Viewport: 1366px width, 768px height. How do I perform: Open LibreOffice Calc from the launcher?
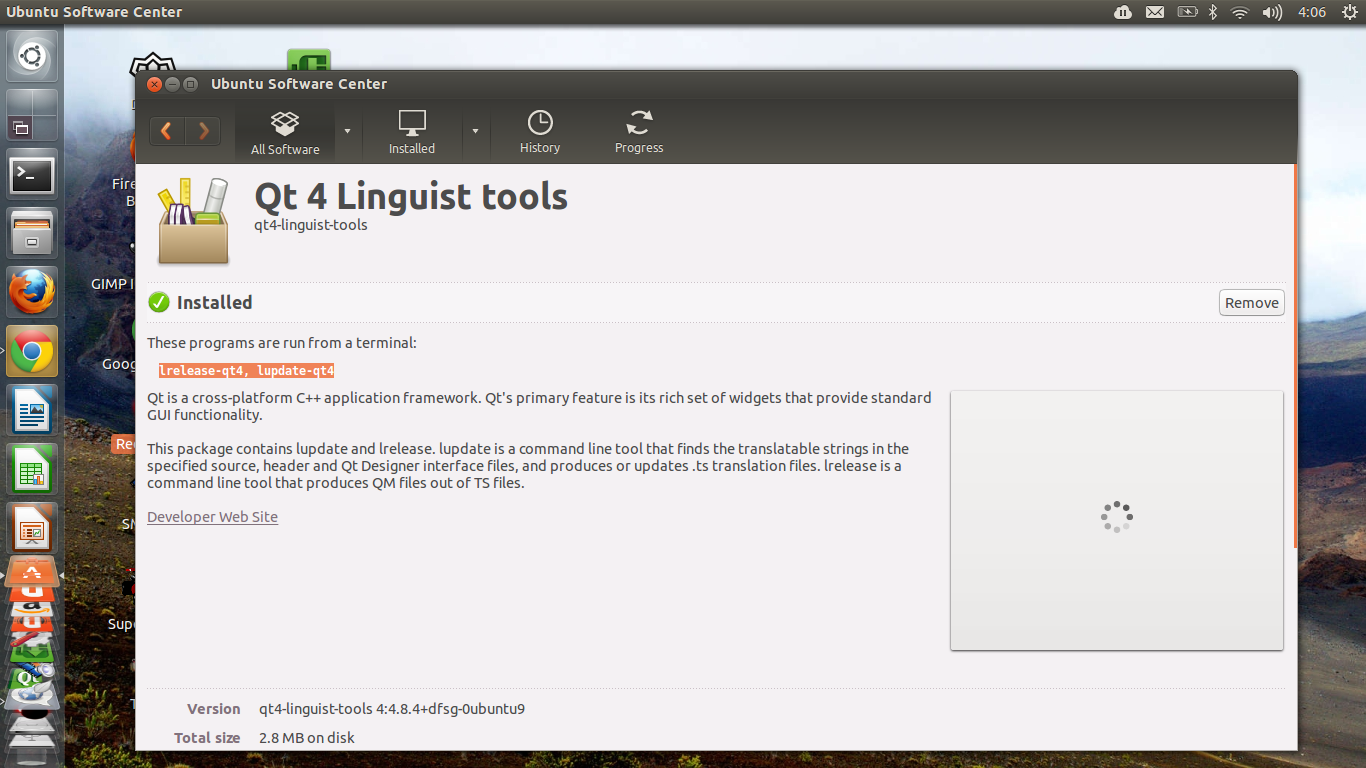coord(32,468)
